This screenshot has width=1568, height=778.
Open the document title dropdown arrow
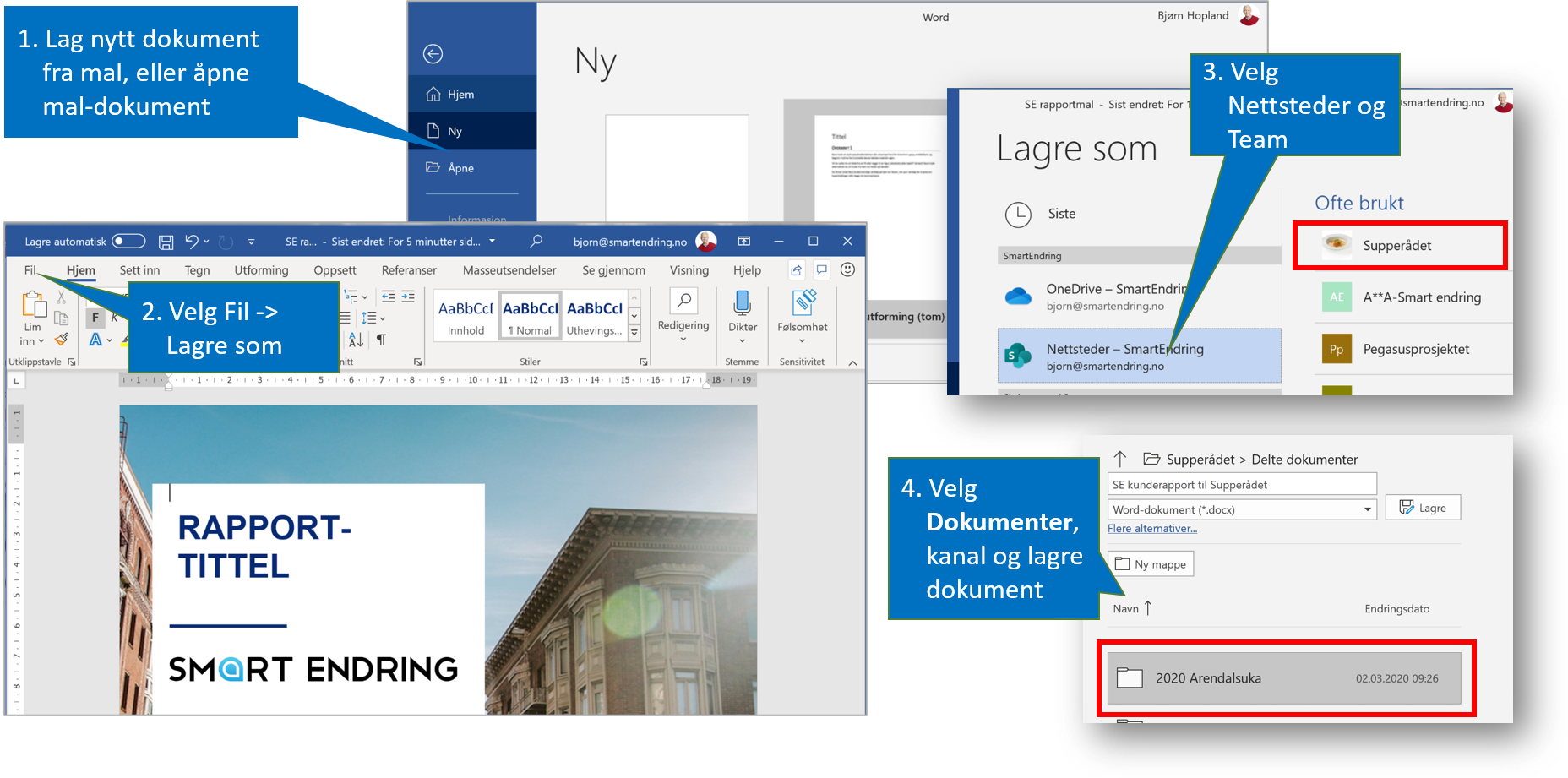click(492, 242)
